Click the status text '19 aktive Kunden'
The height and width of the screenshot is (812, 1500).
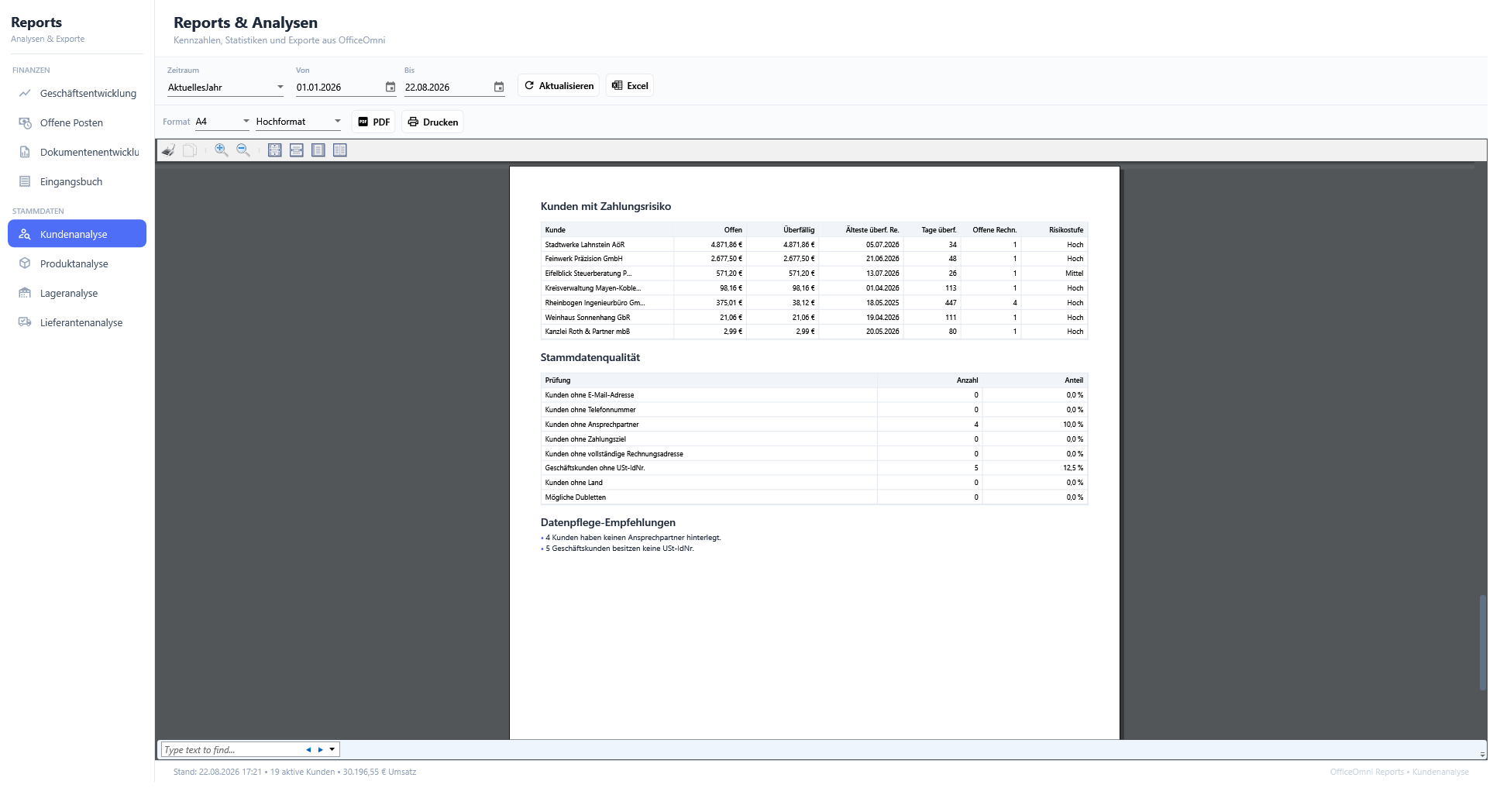(x=303, y=772)
